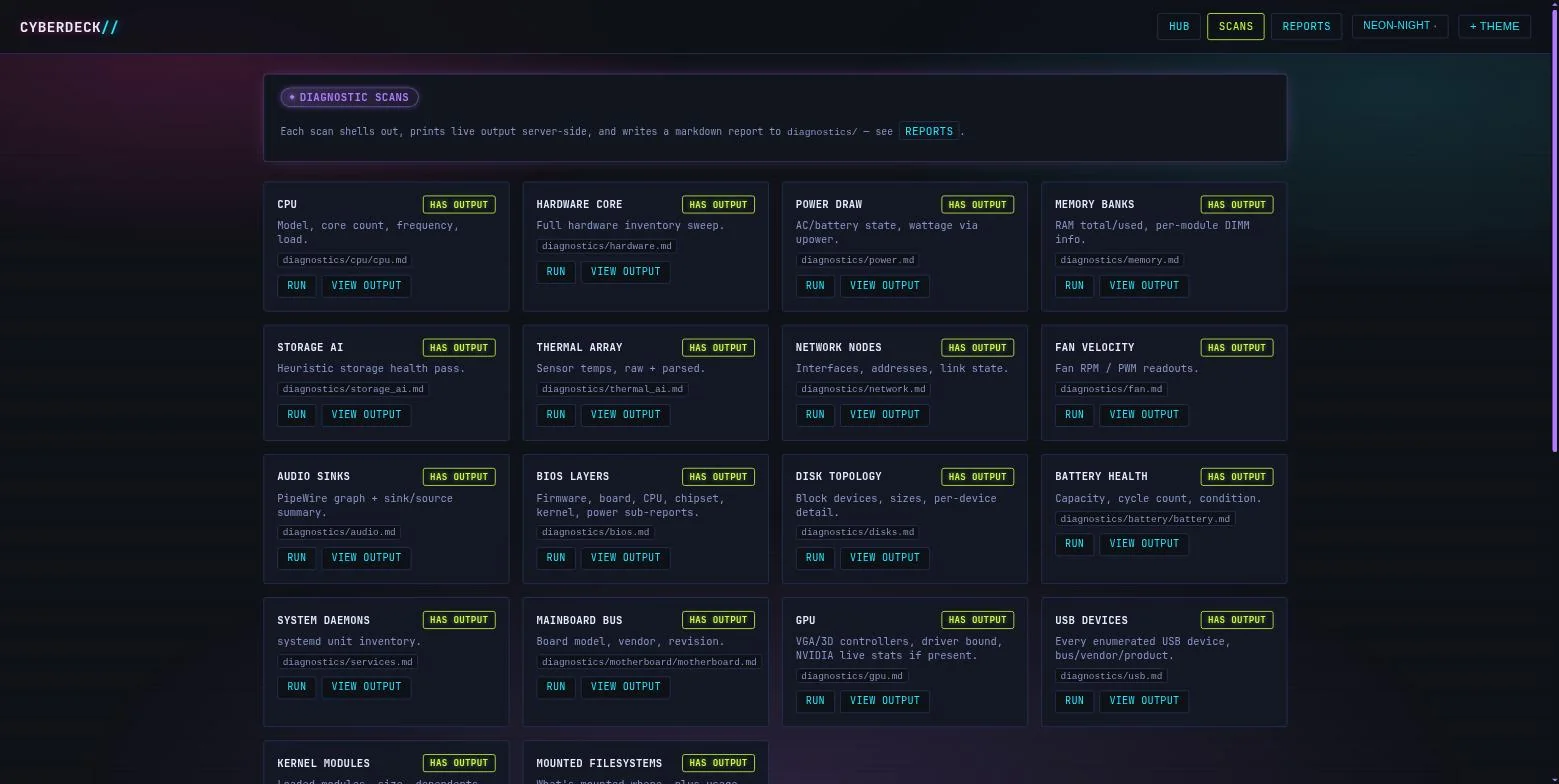This screenshot has height=784, width=1559.
Task: Run the Battery Health scan
Action: [1074, 543]
